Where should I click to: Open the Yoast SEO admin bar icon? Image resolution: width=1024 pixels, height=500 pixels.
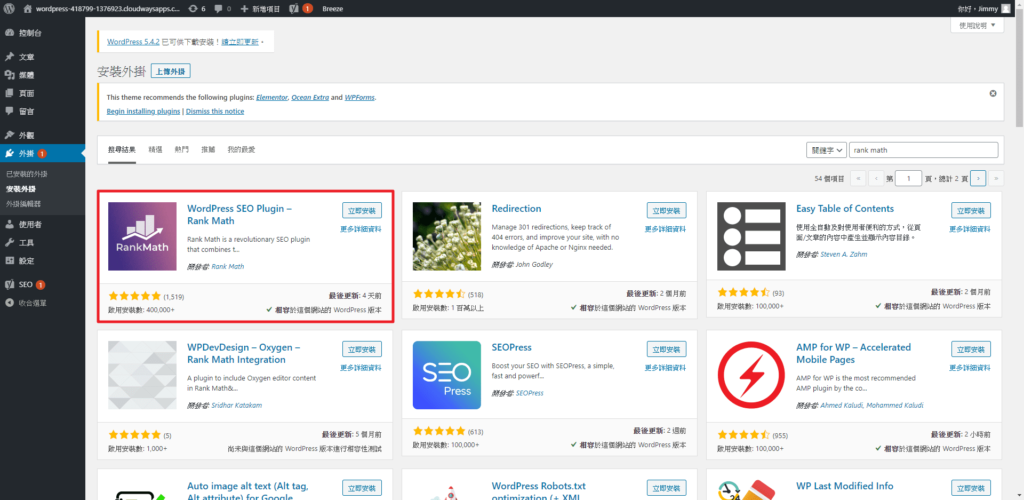click(300, 9)
